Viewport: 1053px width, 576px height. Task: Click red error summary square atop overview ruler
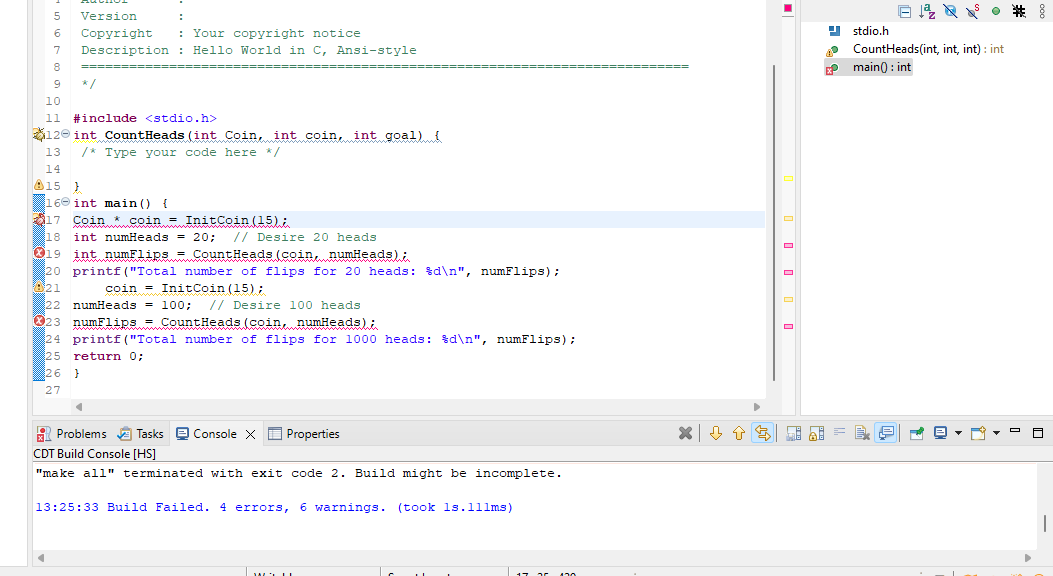coord(788,8)
